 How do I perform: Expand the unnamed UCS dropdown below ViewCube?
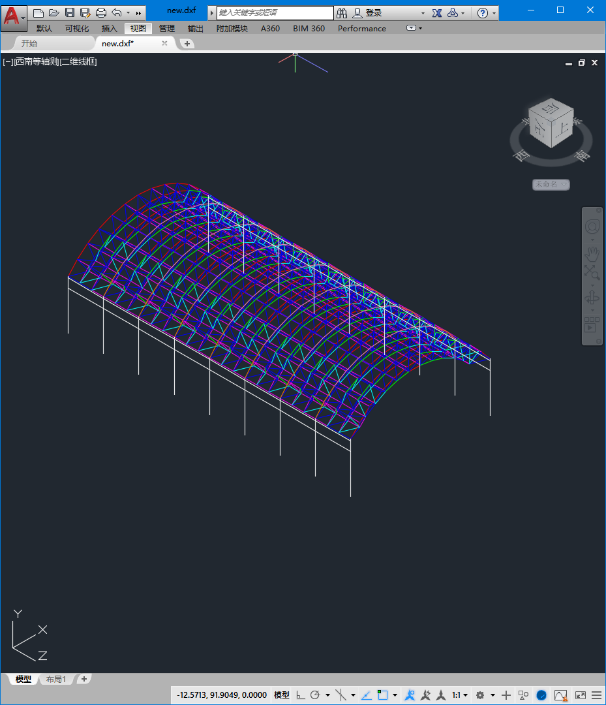(551, 184)
